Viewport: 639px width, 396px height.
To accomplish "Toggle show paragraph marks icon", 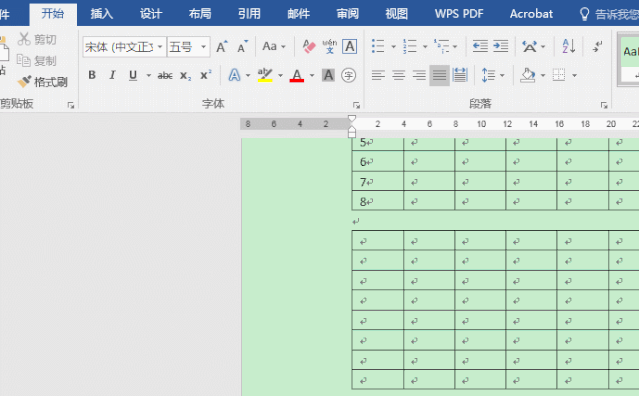I will 597,46.
